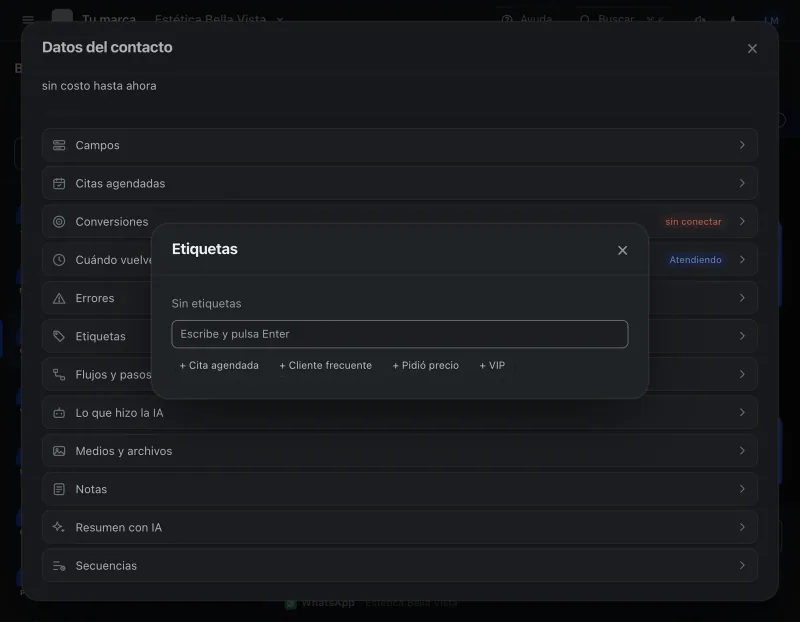Click the list icon beside Secuencias
Image resolution: width=800 pixels, height=622 pixels.
(59, 566)
